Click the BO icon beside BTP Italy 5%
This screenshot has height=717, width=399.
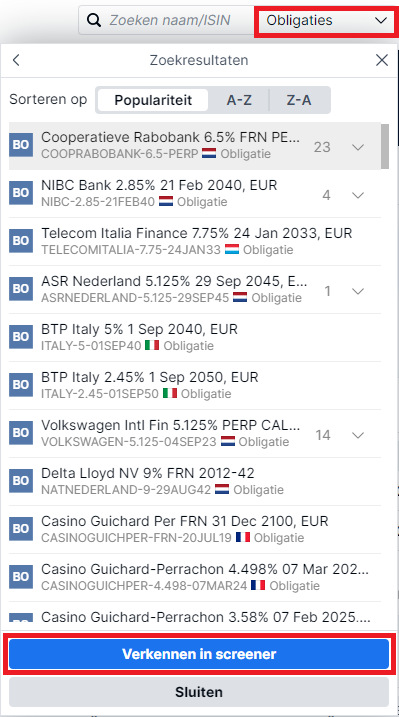click(21, 337)
